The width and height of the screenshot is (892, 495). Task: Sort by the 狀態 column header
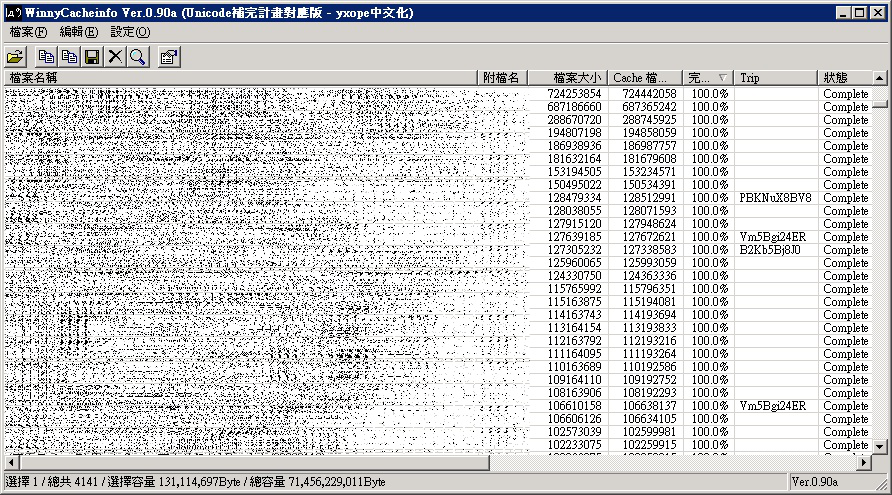(845, 78)
